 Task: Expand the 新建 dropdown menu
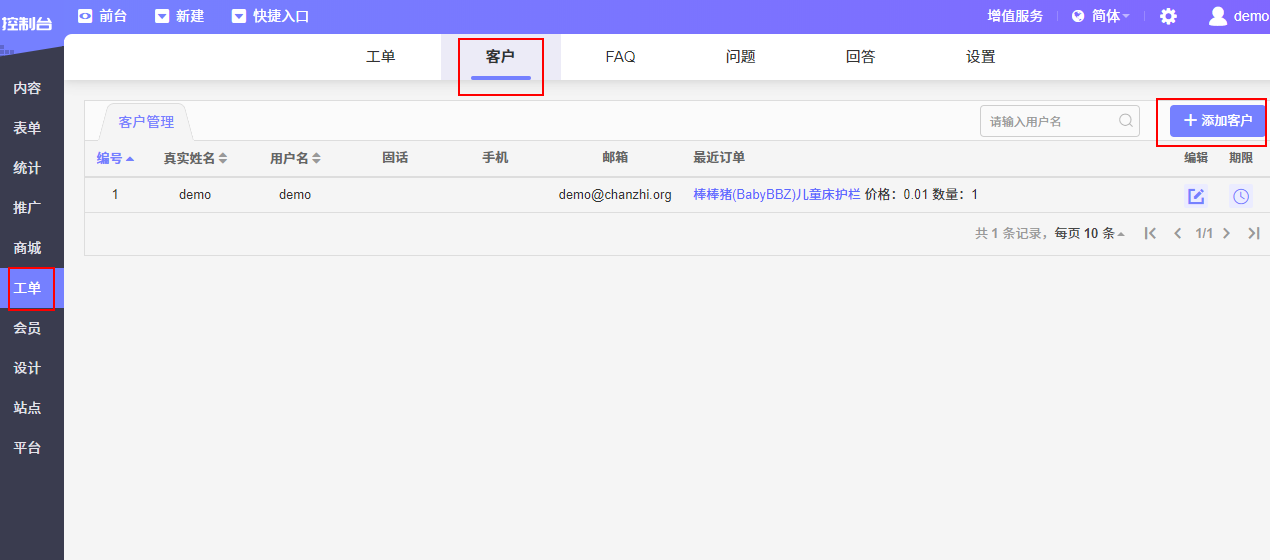point(180,16)
